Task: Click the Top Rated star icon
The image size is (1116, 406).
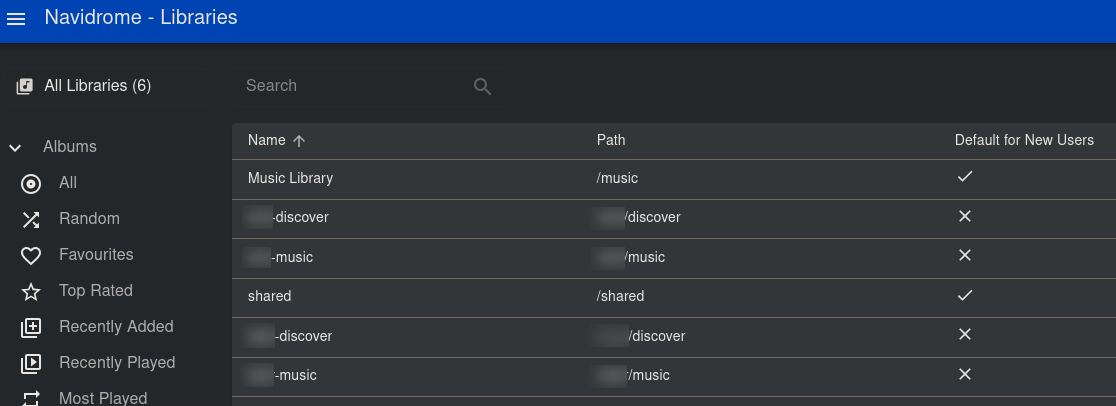Action: coord(31,291)
